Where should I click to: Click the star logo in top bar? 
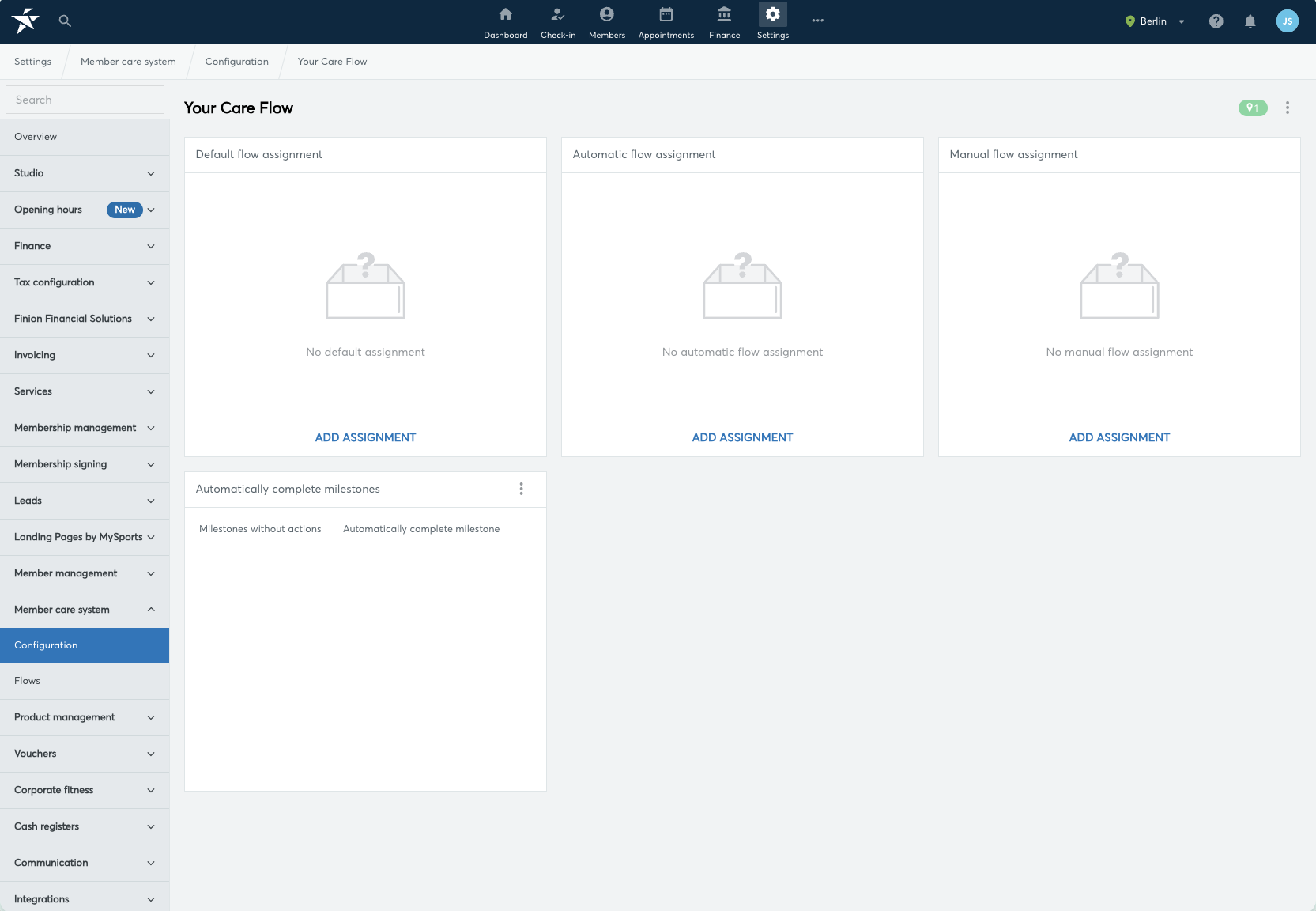click(25, 21)
